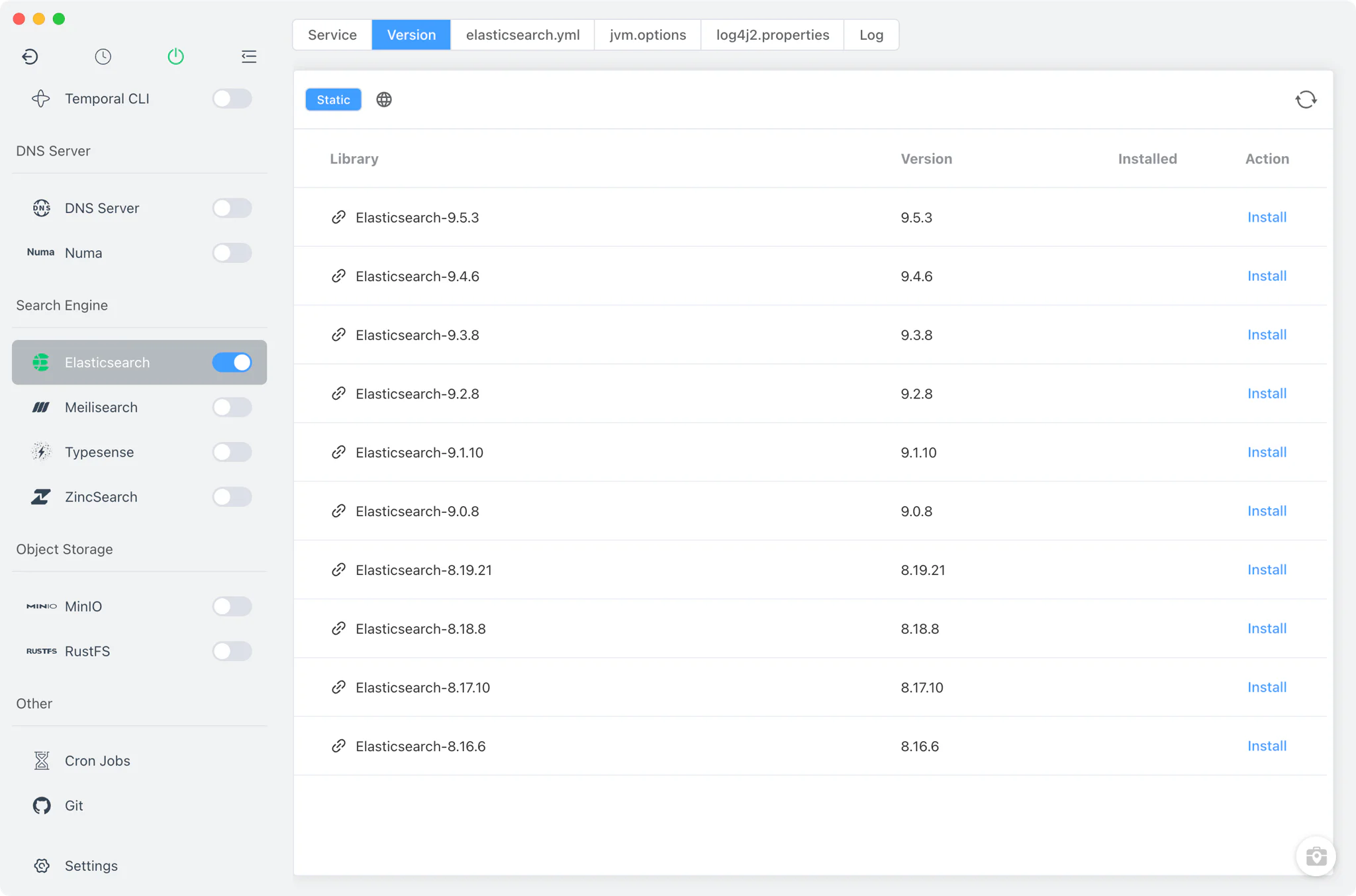This screenshot has width=1356, height=896.
Task: Open the jvm.options tab
Action: click(648, 35)
